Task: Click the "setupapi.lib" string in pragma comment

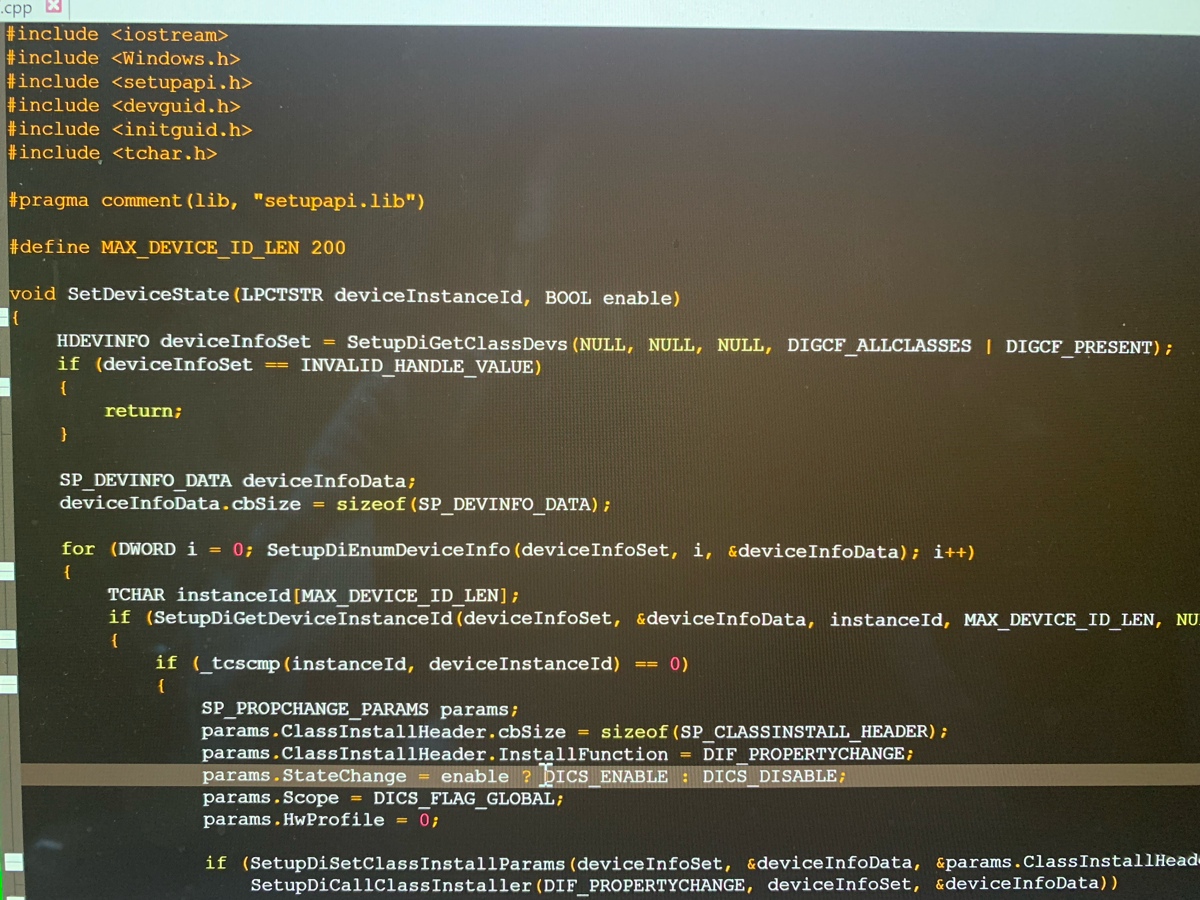Action: [x=333, y=200]
